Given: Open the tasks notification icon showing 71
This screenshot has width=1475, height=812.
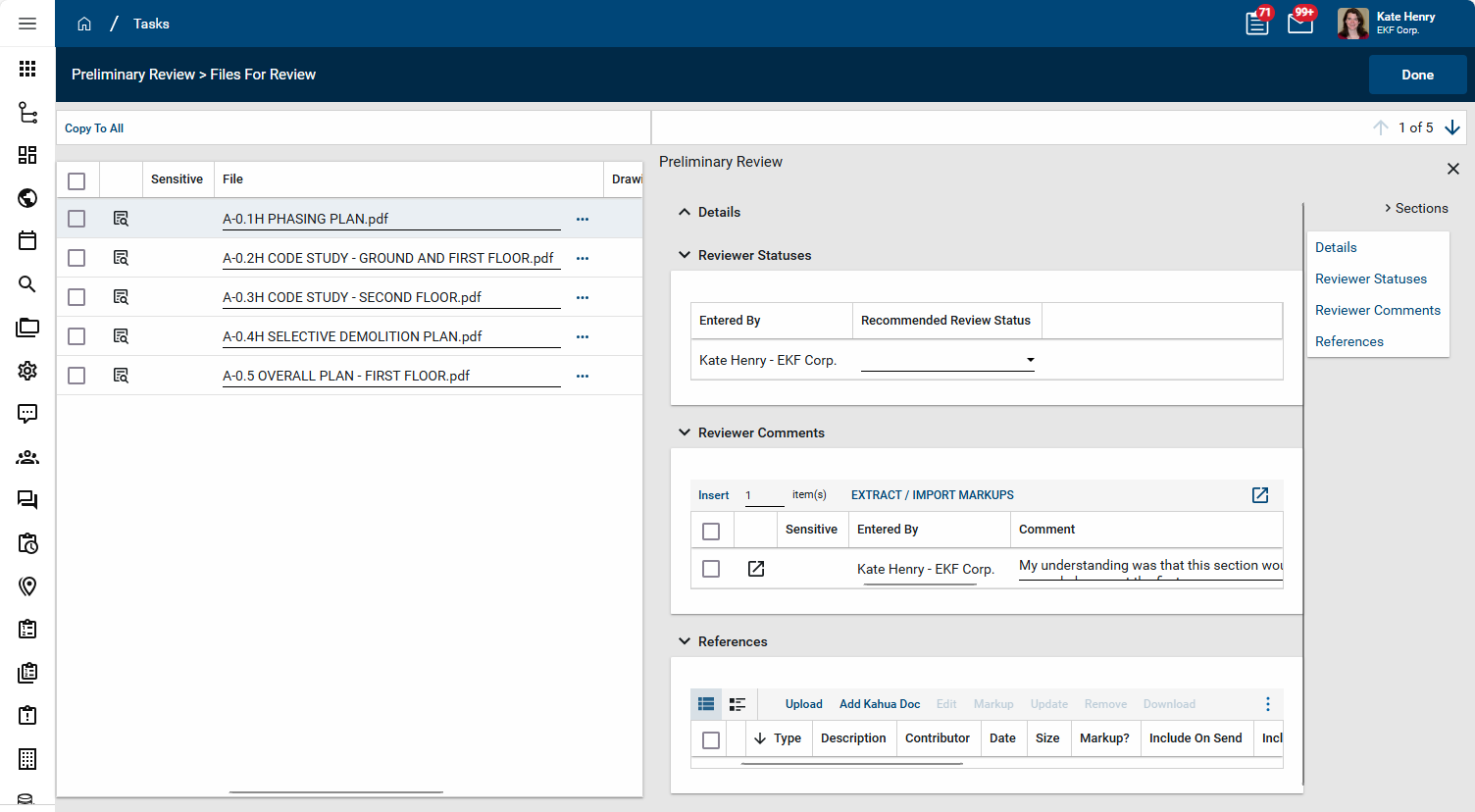Looking at the screenshot, I should 1256,24.
